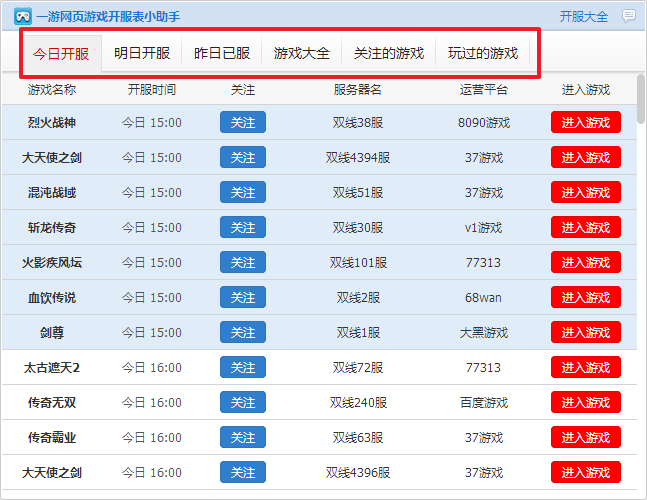The height and width of the screenshot is (500, 647).
Task: Follow 混沌战域 with its 关注 button
Action: [x=243, y=192]
